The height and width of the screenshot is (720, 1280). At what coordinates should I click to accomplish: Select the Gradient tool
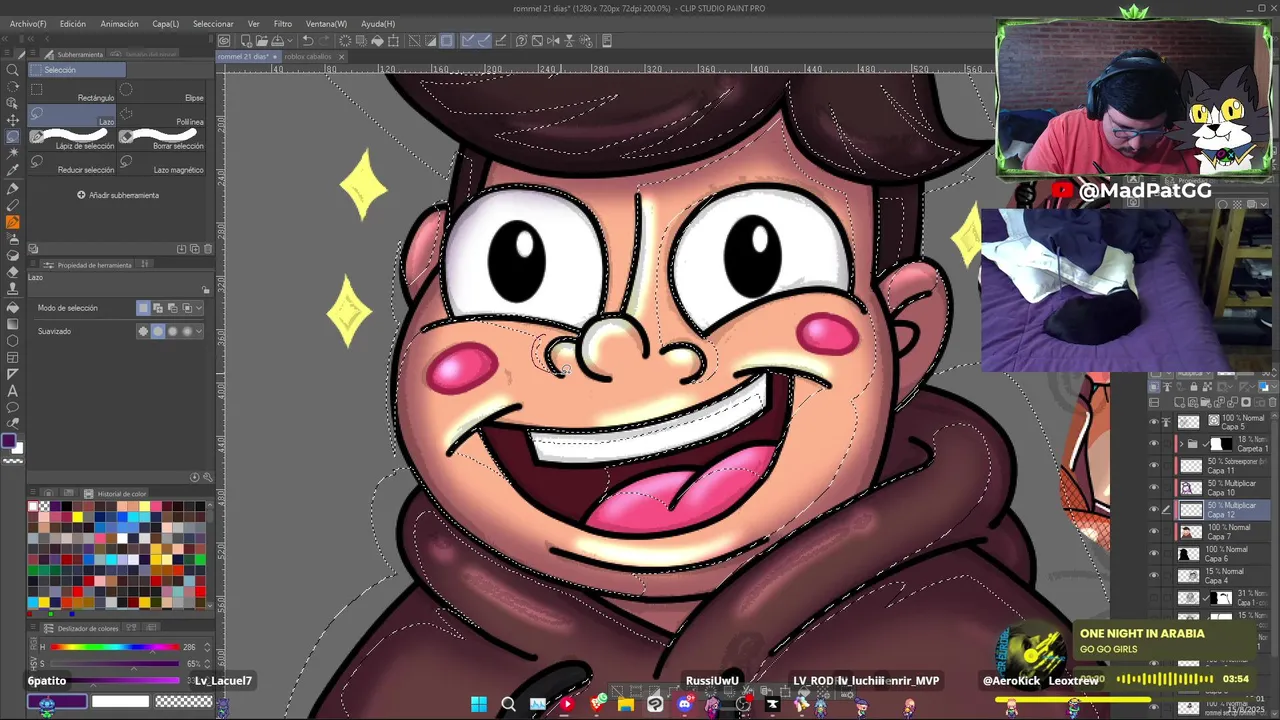(x=12, y=324)
